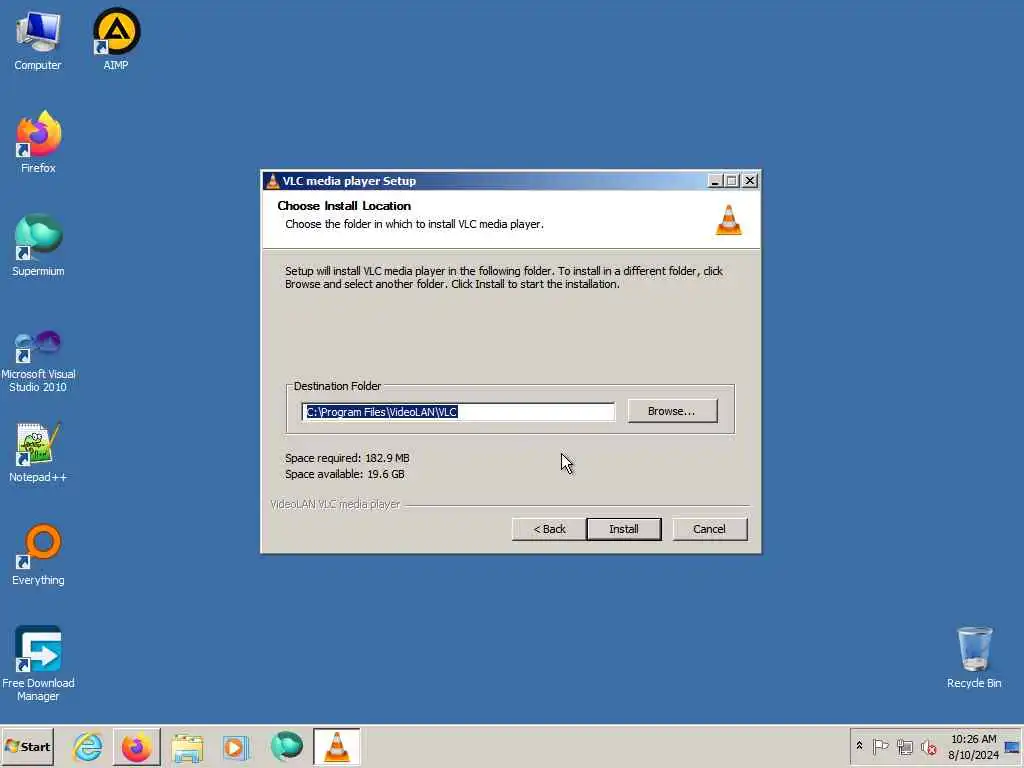
Task: Click Action Center flag tray icon
Action: click(880, 746)
